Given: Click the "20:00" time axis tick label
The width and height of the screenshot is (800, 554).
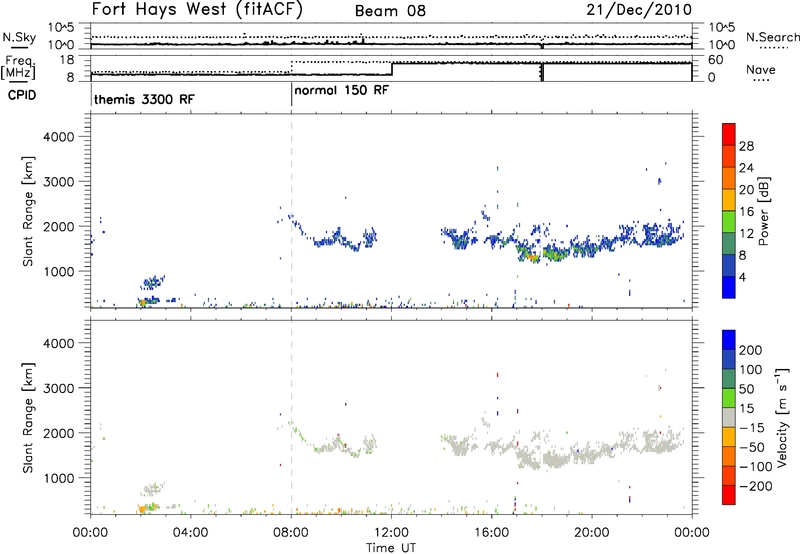Looking at the screenshot, I should coord(592,533).
